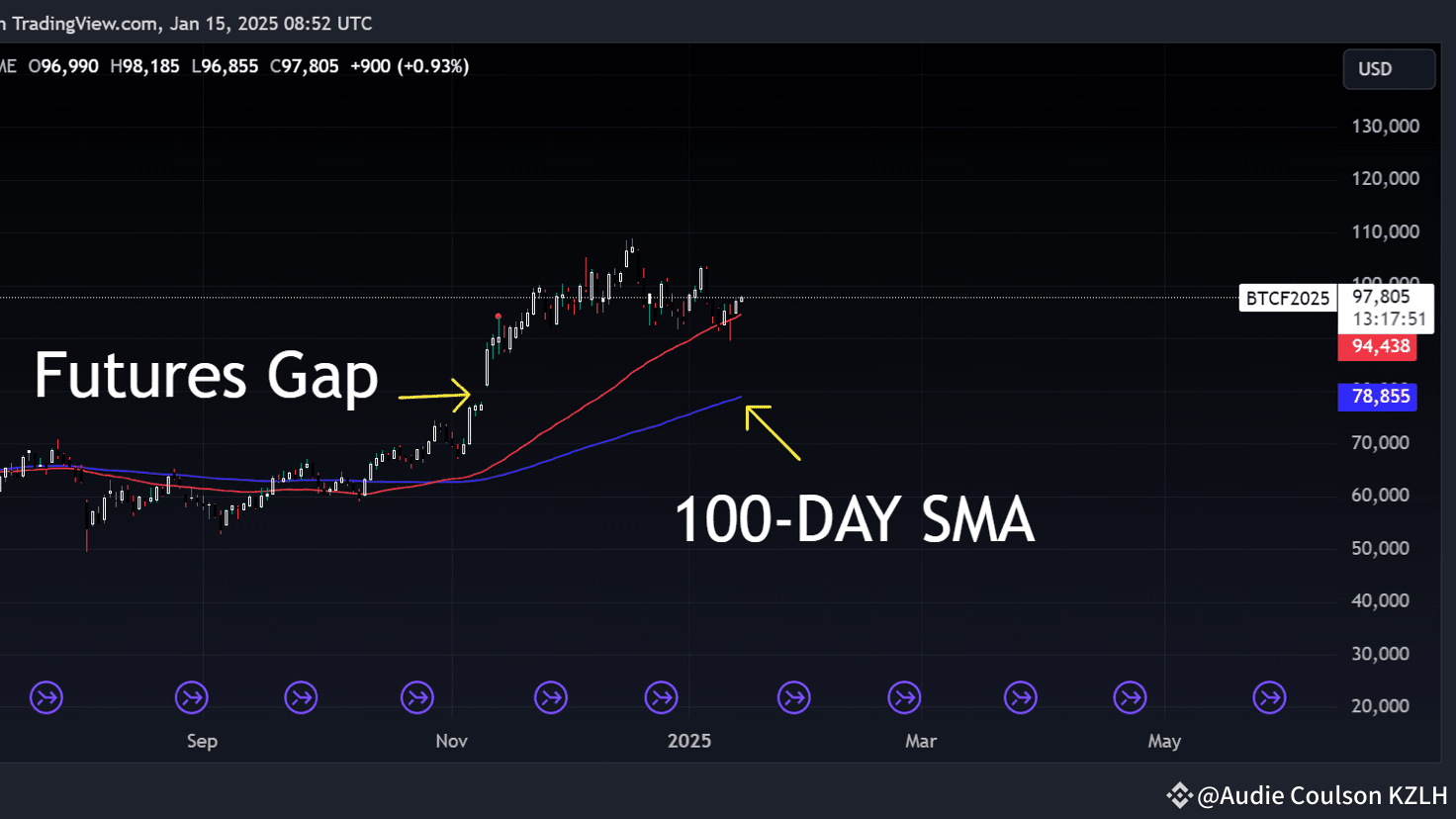Click the circular arrow icon below Nov

[416, 697]
